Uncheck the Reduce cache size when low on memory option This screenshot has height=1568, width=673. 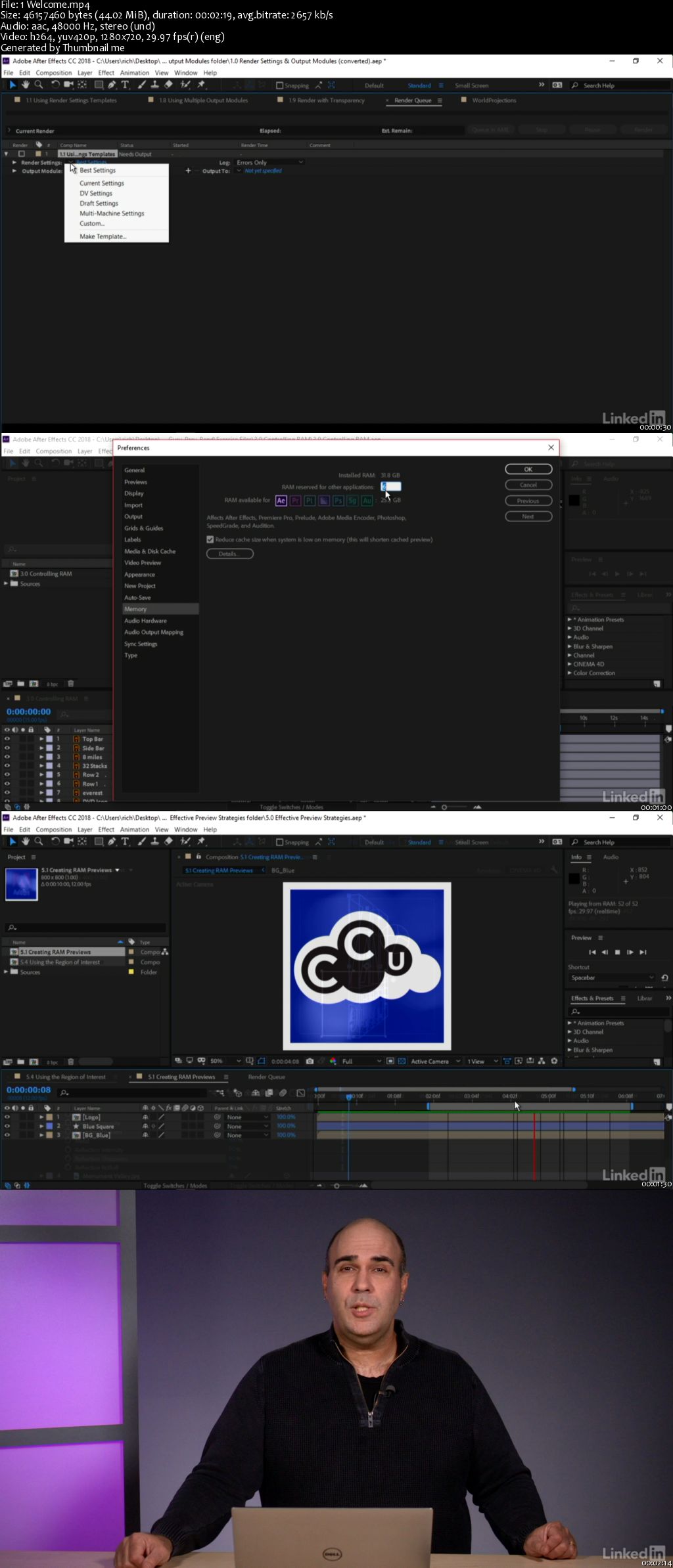click(x=210, y=539)
